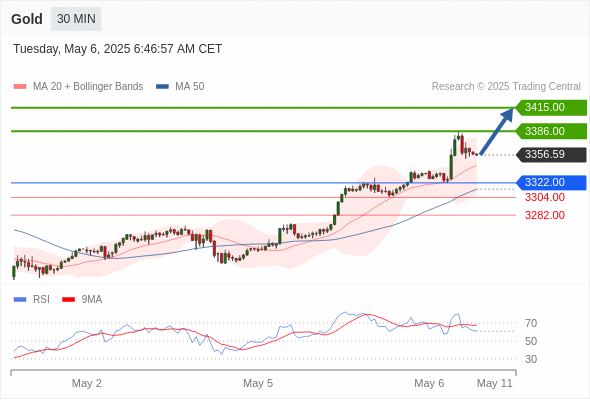The image size is (590, 400).
Task: Click the blue MA 50 legend swatch
Action: click(162, 87)
